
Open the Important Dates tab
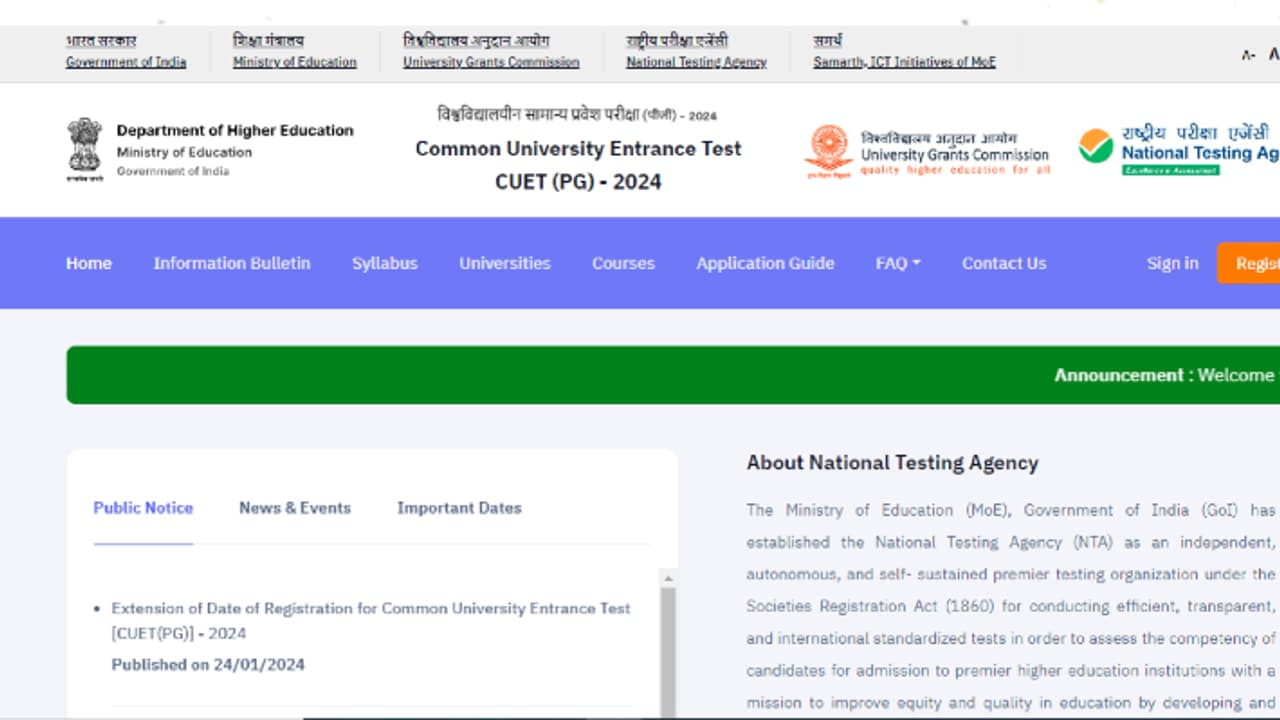(459, 508)
